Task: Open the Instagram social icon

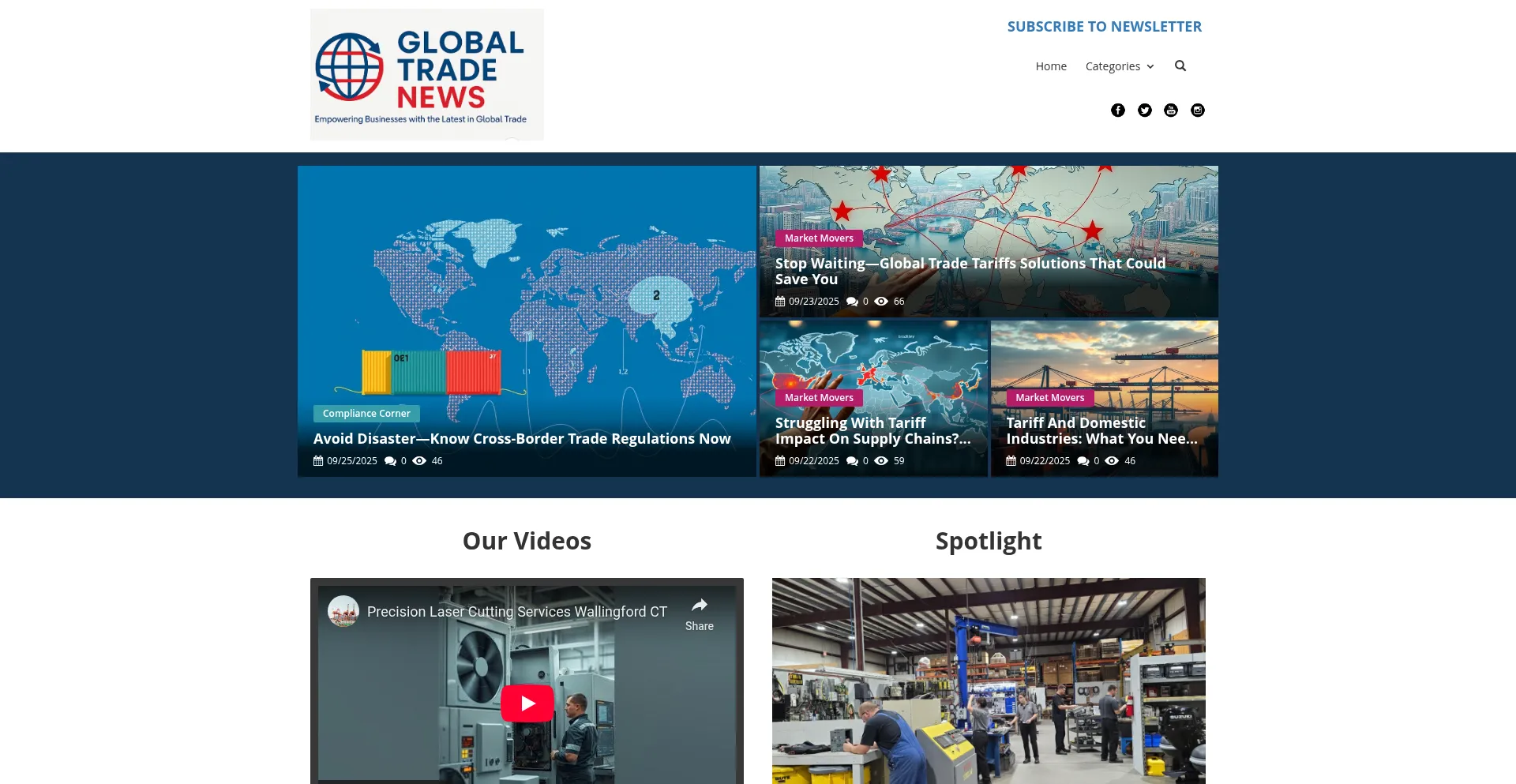Action: tap(1198, 111)
